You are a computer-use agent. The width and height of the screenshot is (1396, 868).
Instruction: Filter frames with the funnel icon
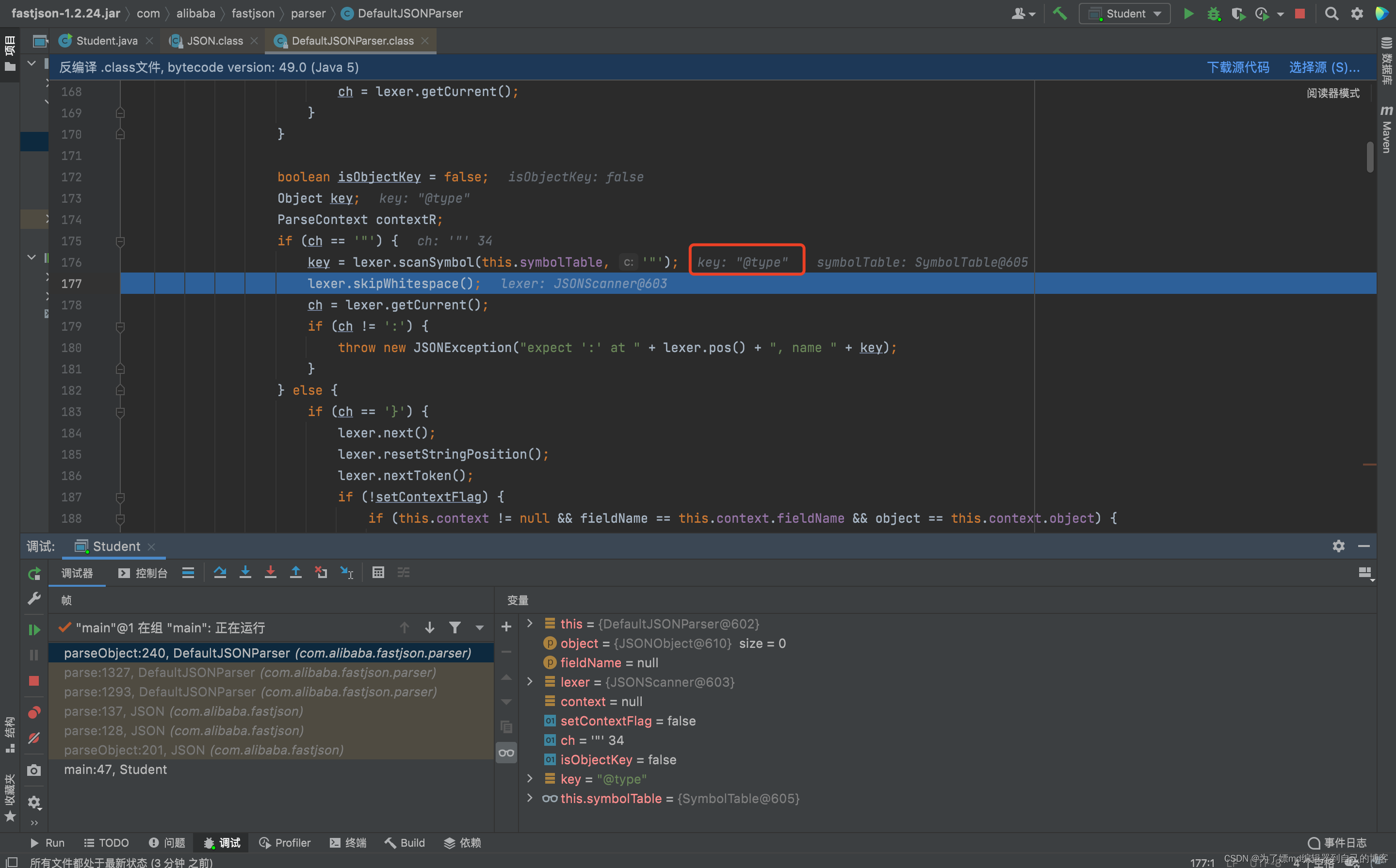point(455,627)
